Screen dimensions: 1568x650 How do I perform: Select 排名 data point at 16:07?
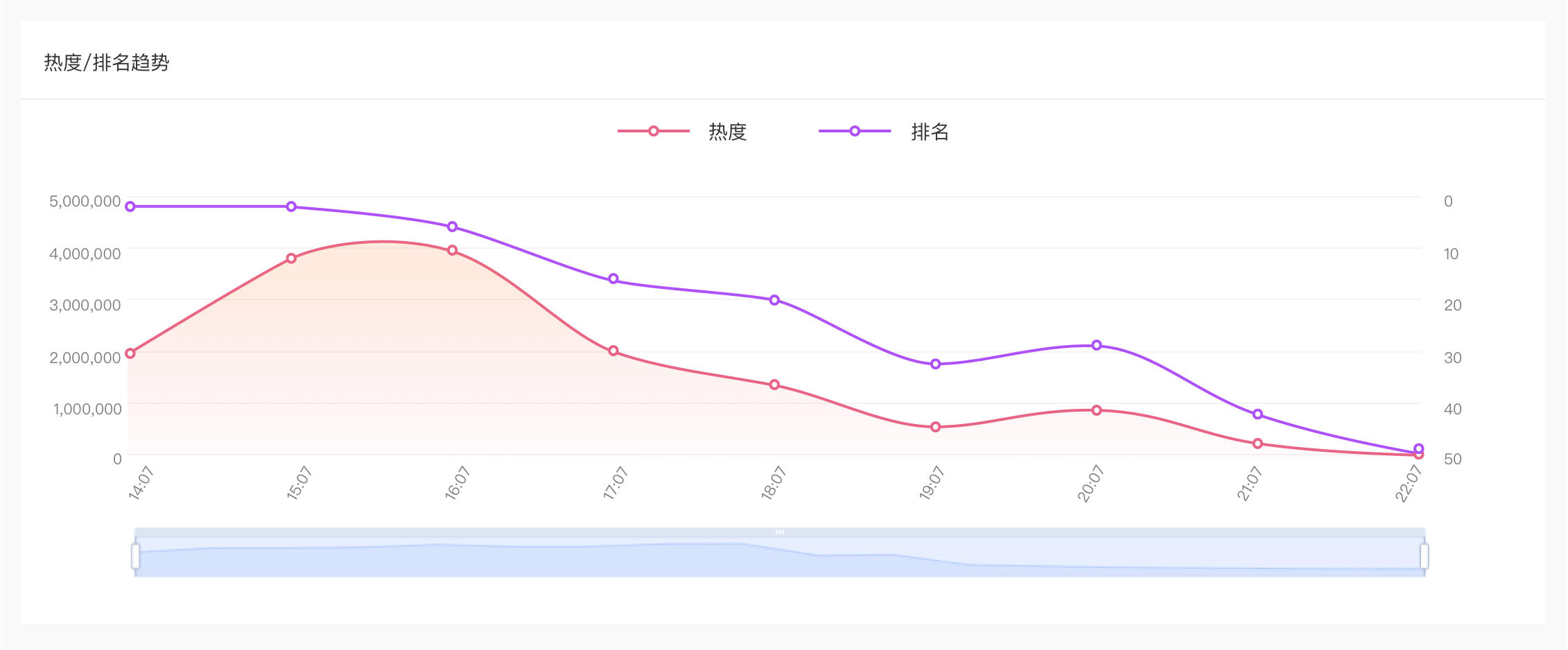[x=453, y=227]
